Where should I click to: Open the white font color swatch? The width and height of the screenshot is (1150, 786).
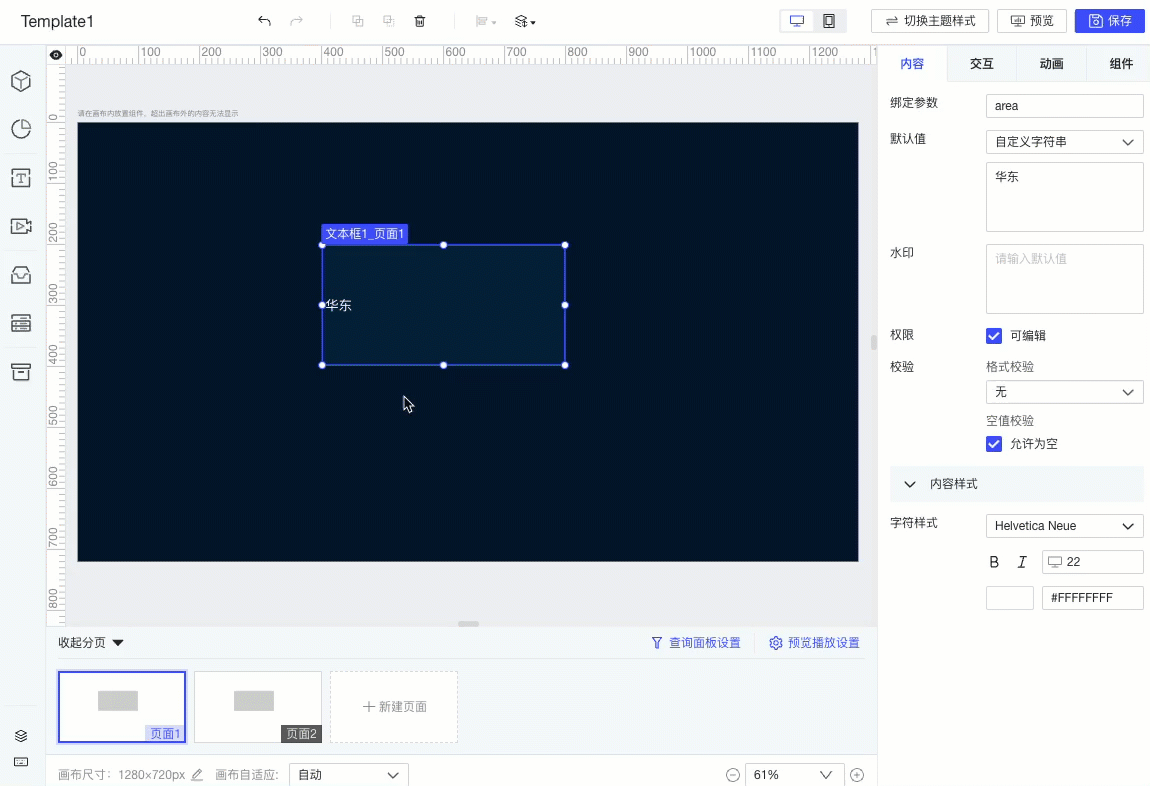pyautogui.click(x=1010, y=598)
